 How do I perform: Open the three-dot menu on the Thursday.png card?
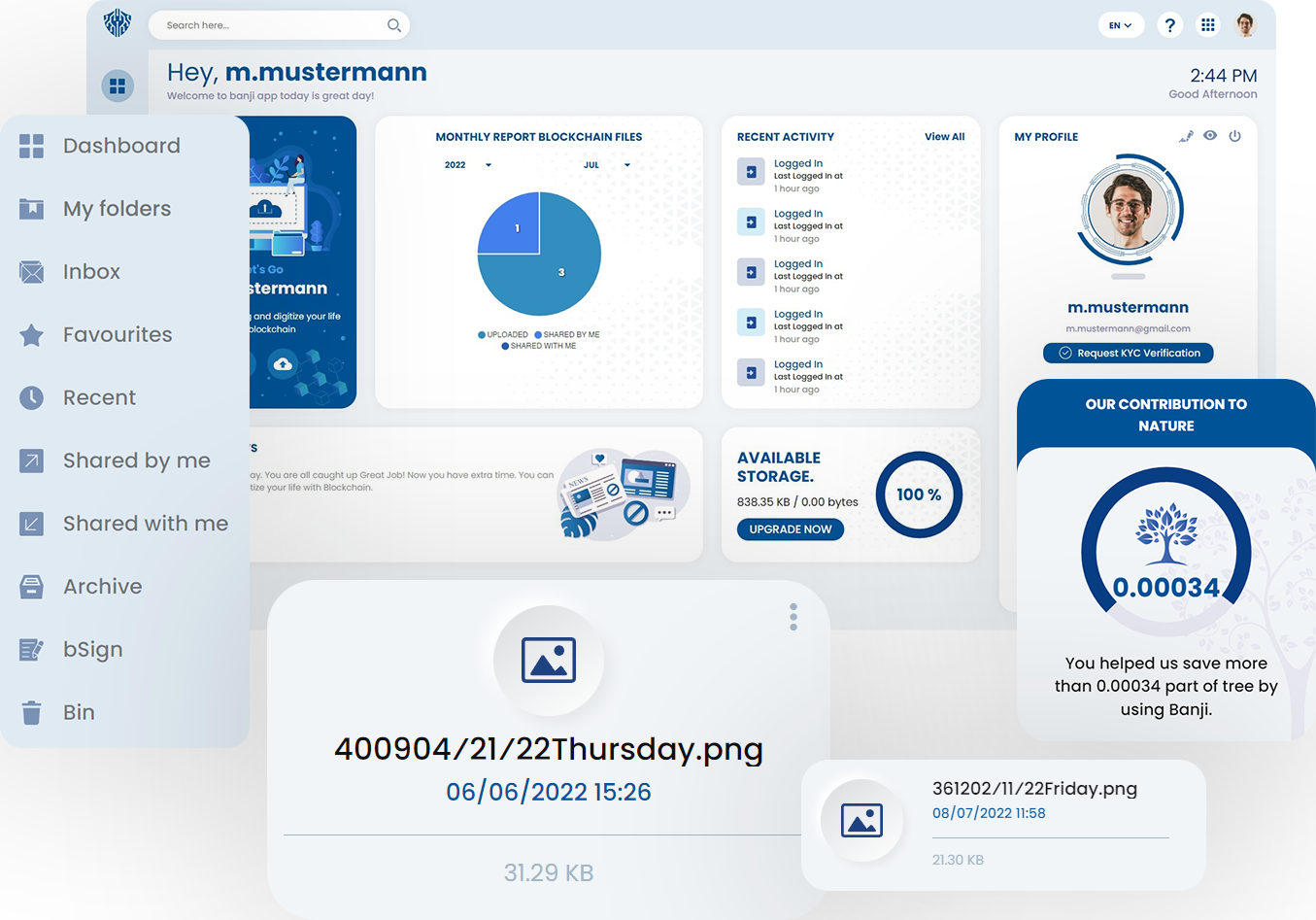pos(793,617)
